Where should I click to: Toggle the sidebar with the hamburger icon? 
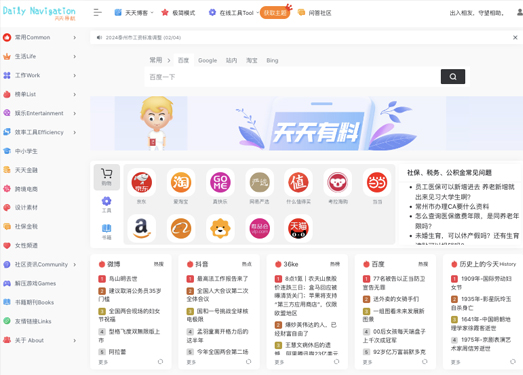click(x=97, y=13)
